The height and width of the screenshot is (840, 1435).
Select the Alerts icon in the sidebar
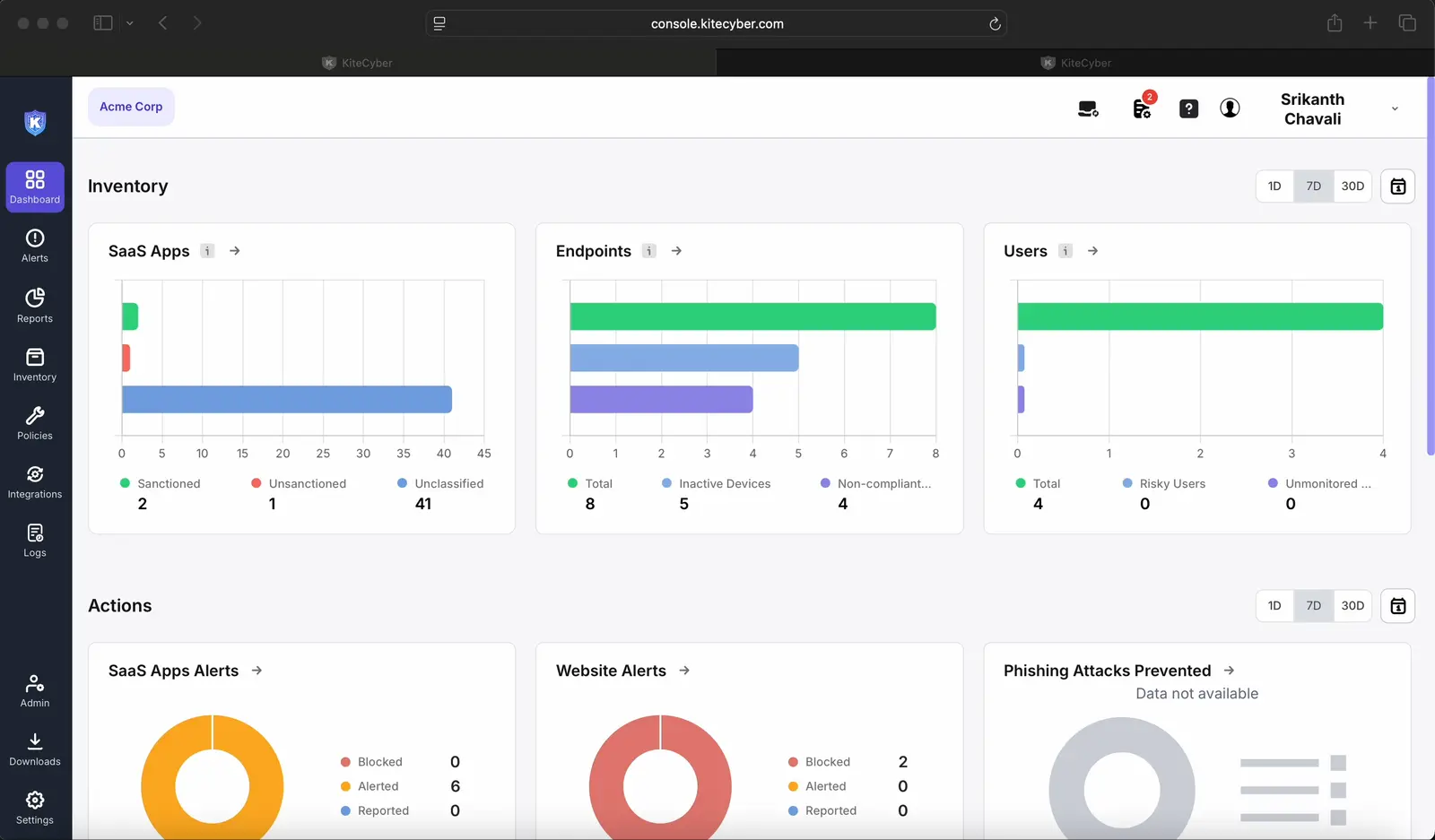35,244
